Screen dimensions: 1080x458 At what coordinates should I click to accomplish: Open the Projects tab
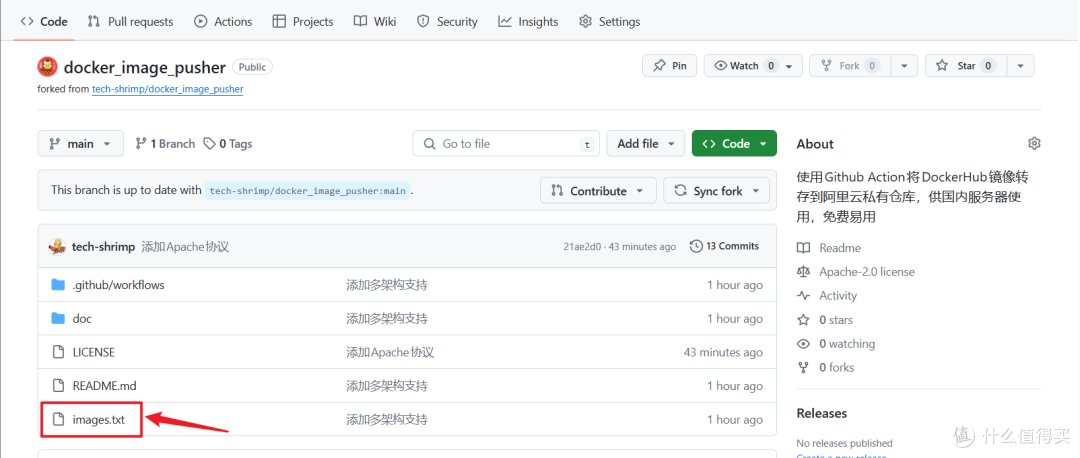tap(303, 21)
